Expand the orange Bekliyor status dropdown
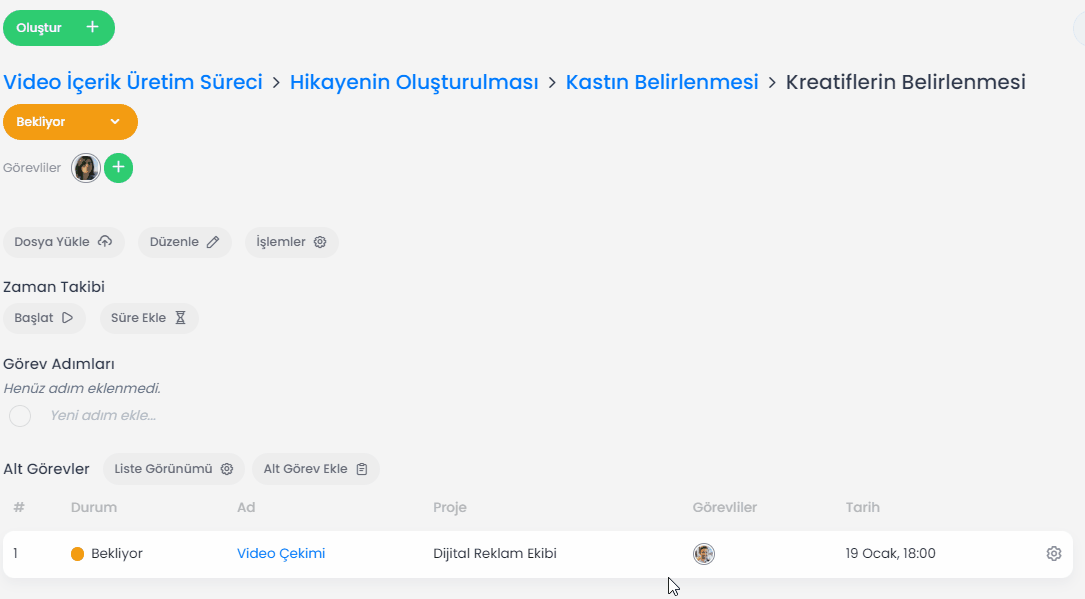1085x599 pixels. tap(70, 122)
